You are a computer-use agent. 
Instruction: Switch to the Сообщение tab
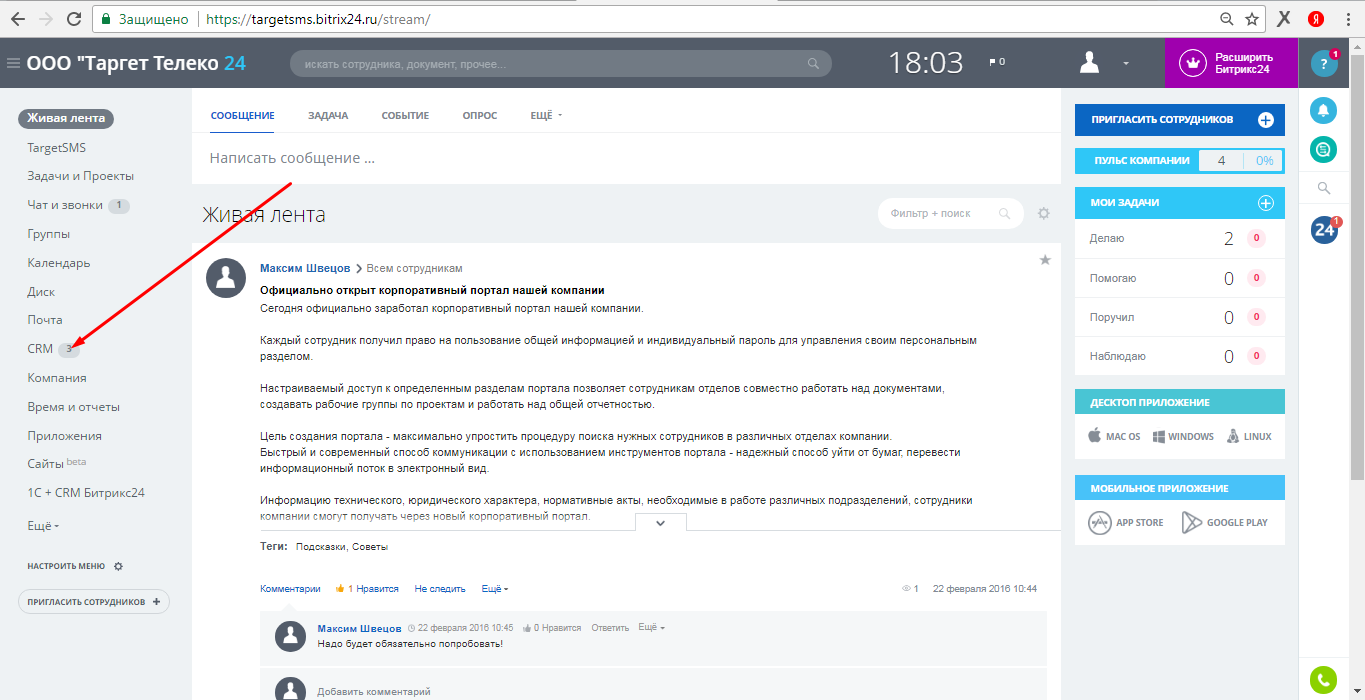coord(242,116)
